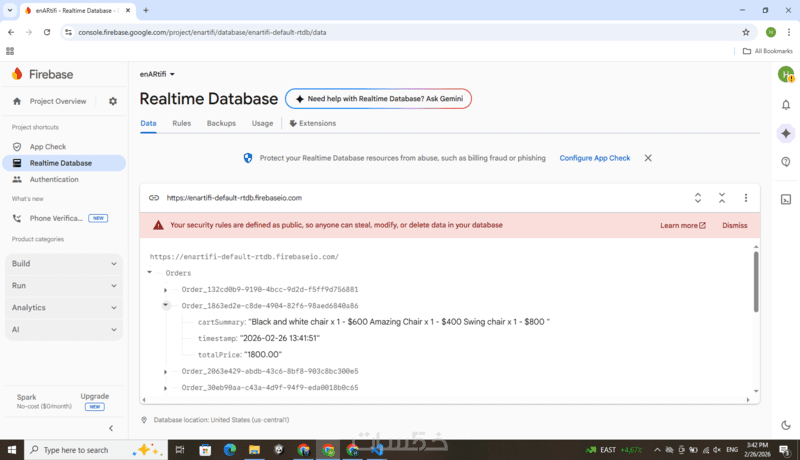Expand Order_2063e429 node

(x=165, y=372)
